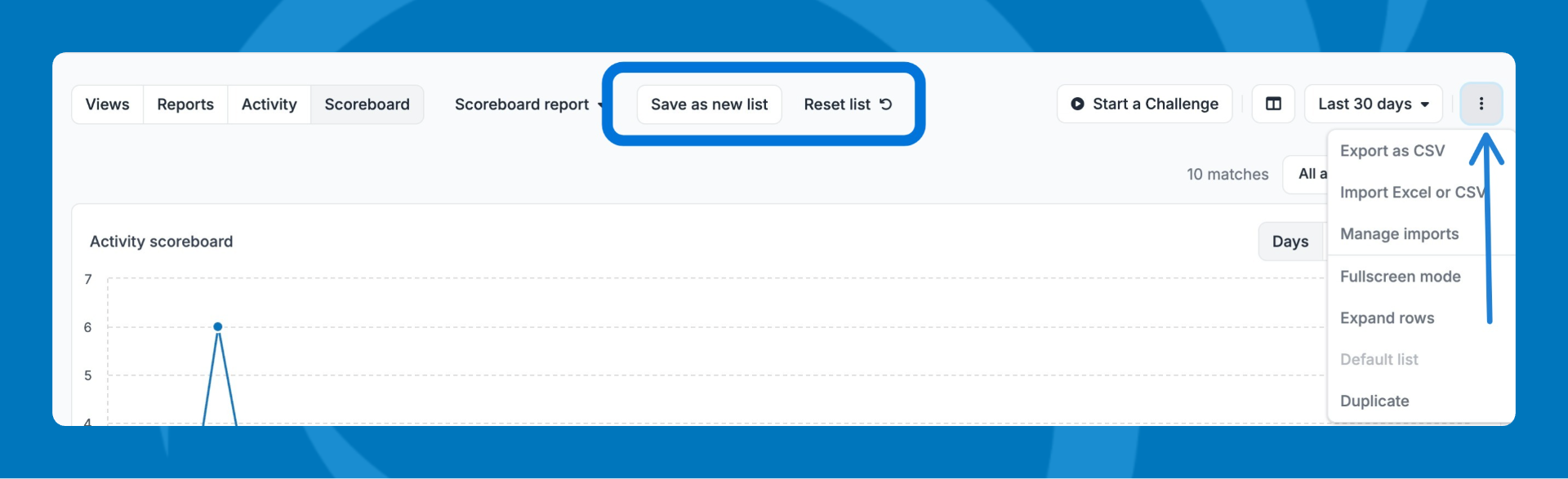Select Import Excel or CSV menu item
Image resolution: width=1568 pixels, height=479 pixels.
point(1412,193)
